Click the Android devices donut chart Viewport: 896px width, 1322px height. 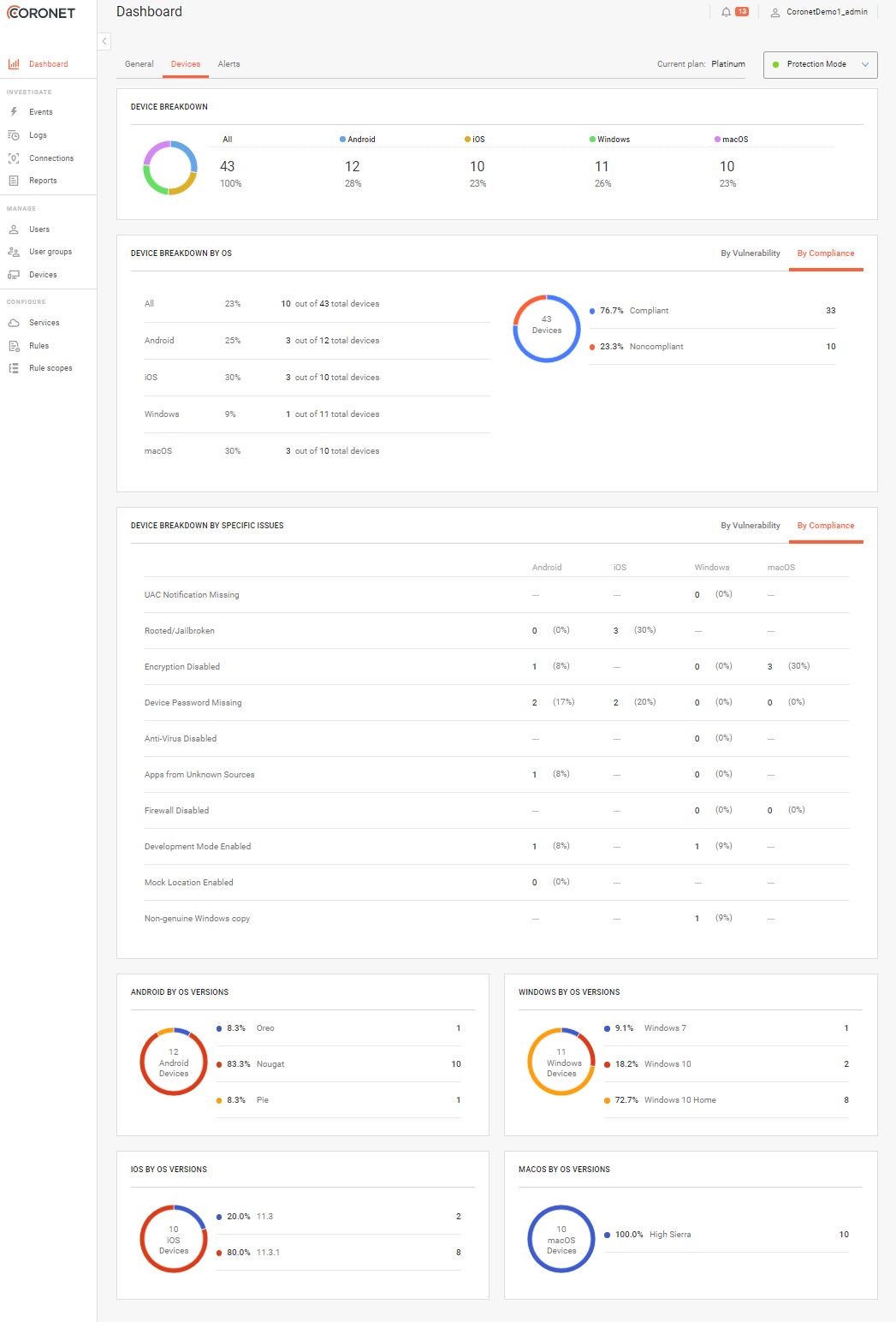174,1062
